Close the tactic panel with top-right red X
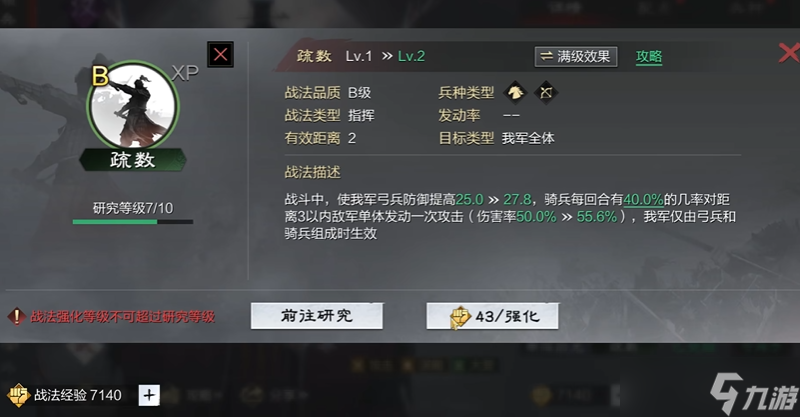This screenshot has height=417, width=800. pyautogui.click(x=789, y=53)
